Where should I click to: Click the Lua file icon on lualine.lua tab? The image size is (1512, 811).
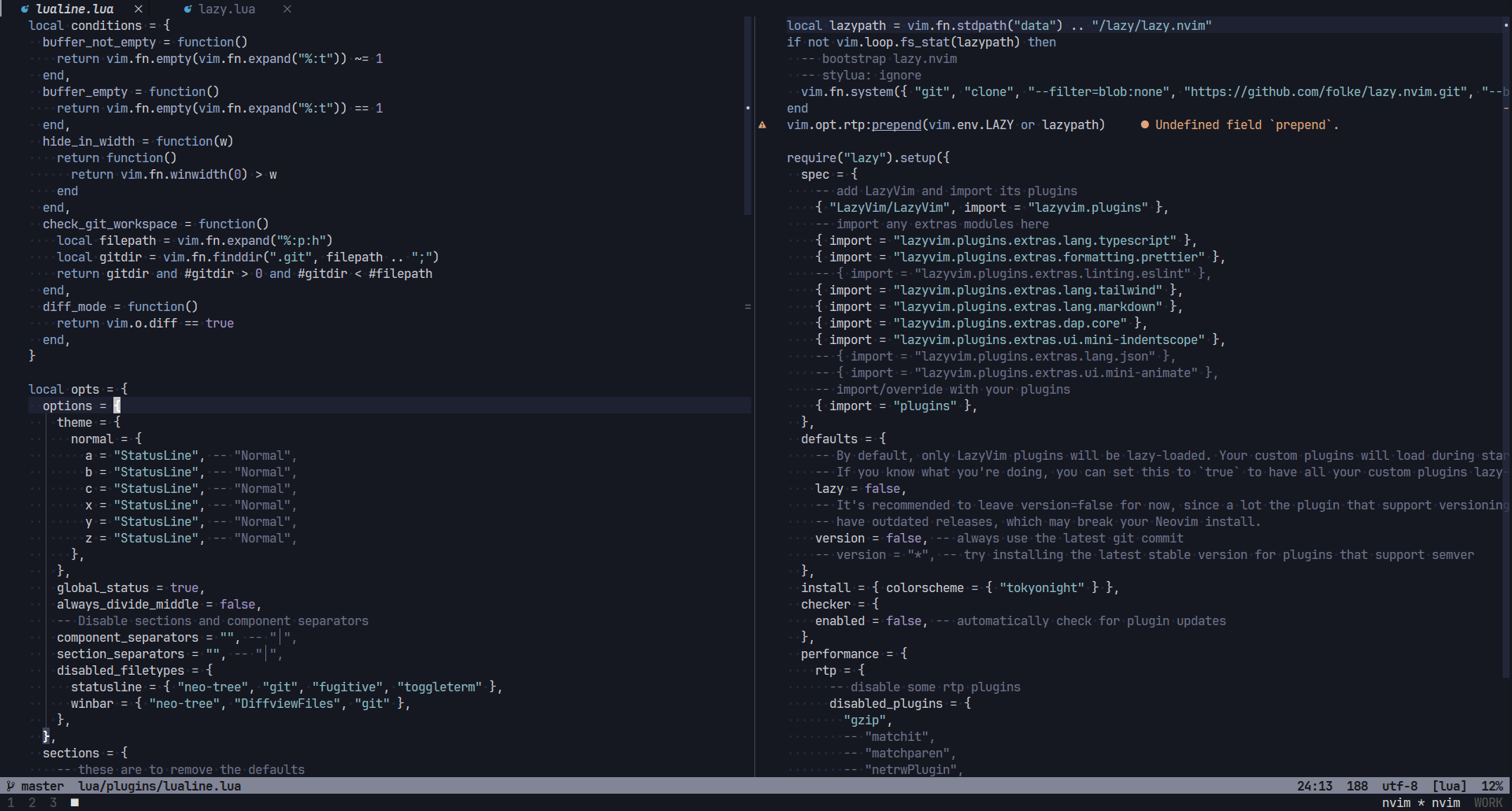pyautogui.click(x=25, y=9)
